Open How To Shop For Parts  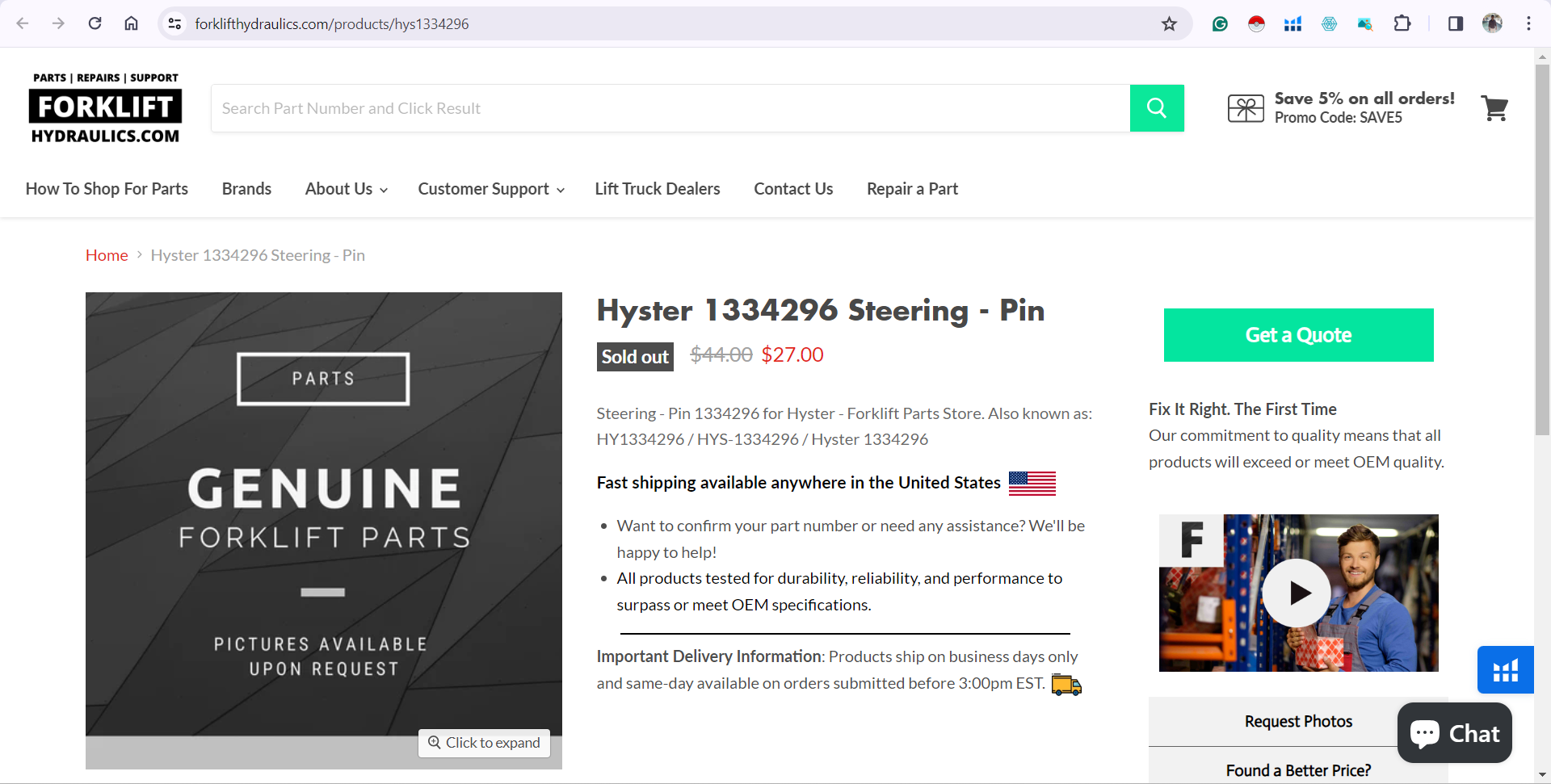coord(107,189)
